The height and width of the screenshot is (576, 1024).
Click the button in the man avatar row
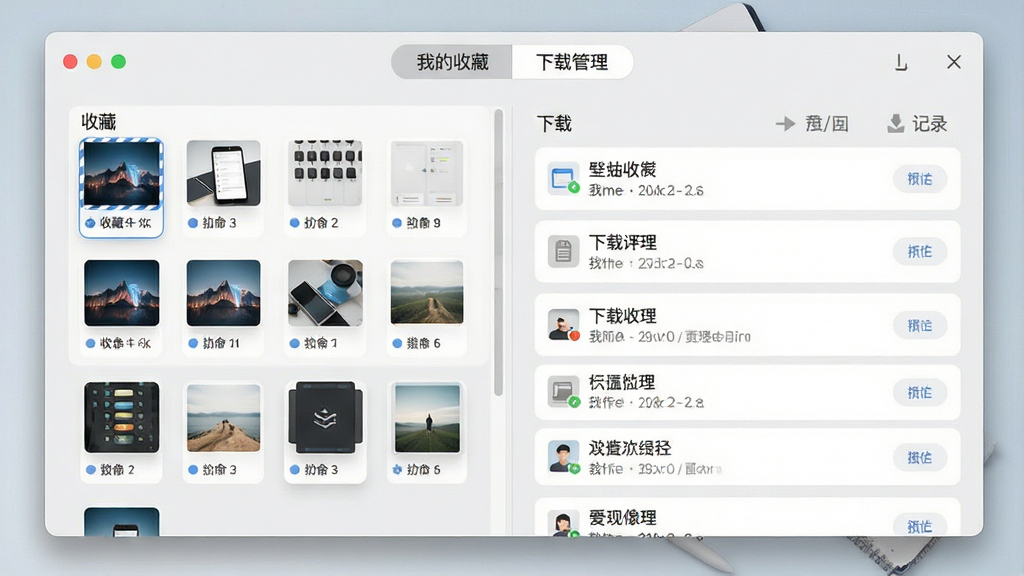[920, 458]
